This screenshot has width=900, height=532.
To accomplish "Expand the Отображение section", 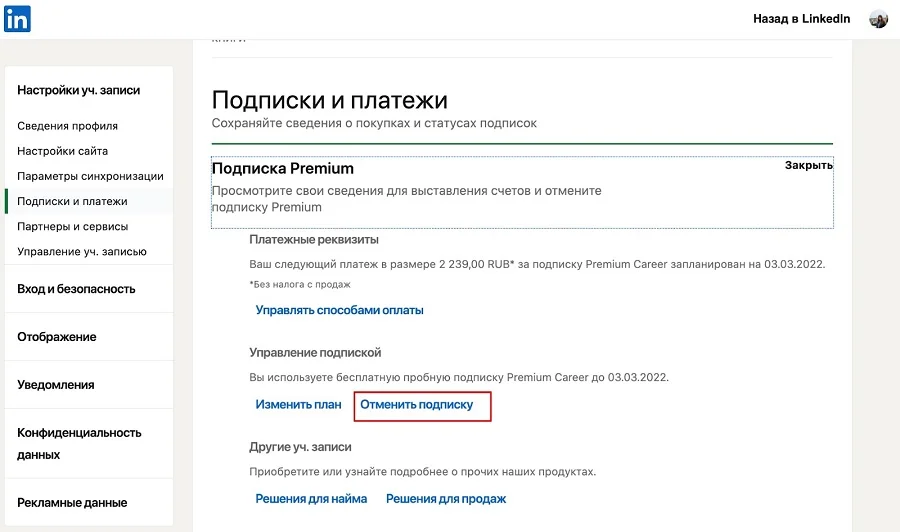I will (57, 337).
